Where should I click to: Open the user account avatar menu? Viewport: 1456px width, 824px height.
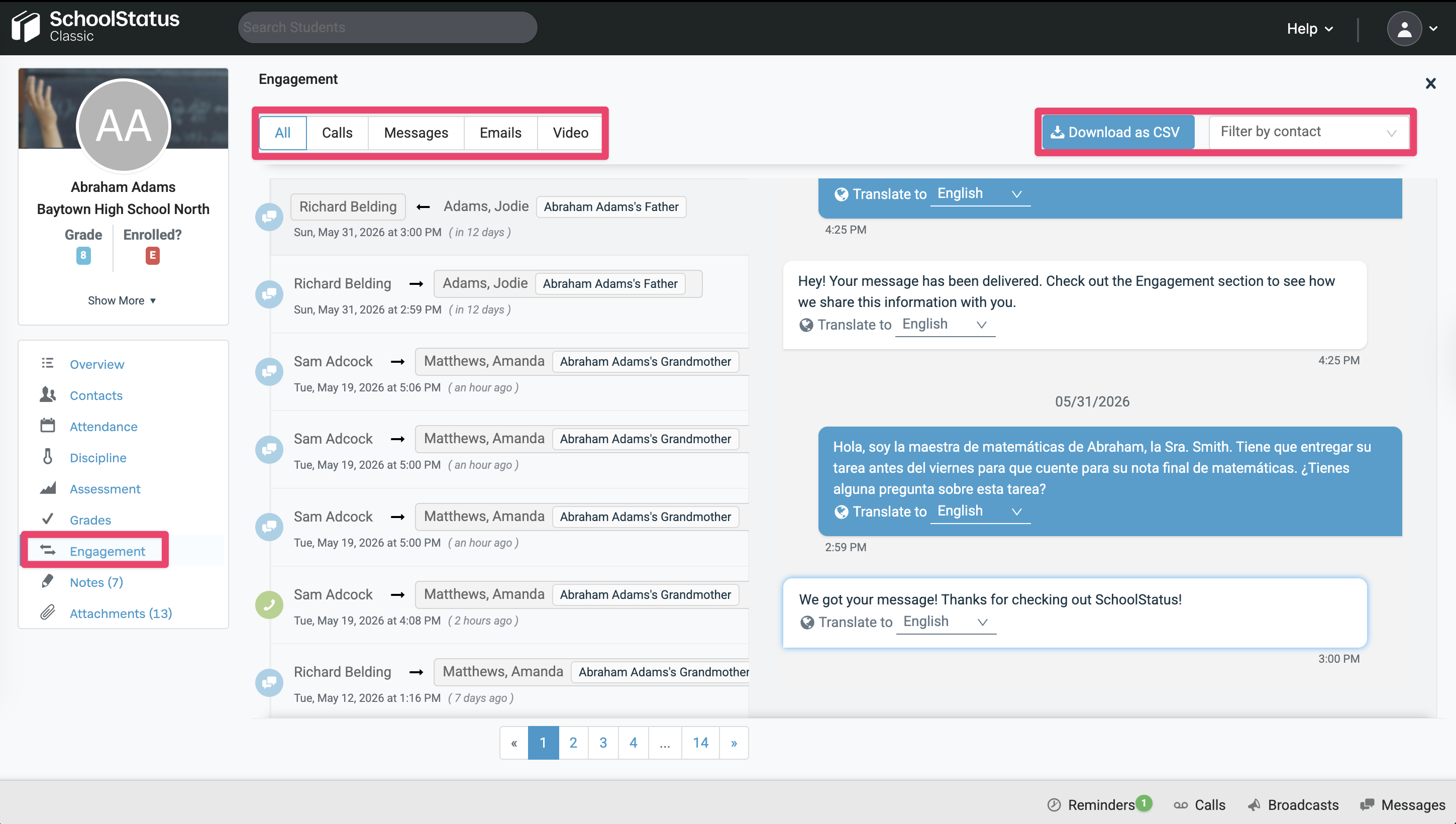tap(1404, 28)
